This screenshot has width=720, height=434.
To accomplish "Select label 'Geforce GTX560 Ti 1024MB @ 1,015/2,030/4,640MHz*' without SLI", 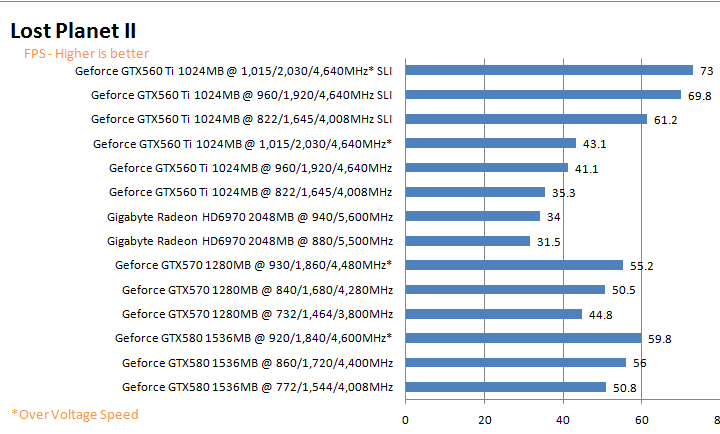I will pos(242,144).
